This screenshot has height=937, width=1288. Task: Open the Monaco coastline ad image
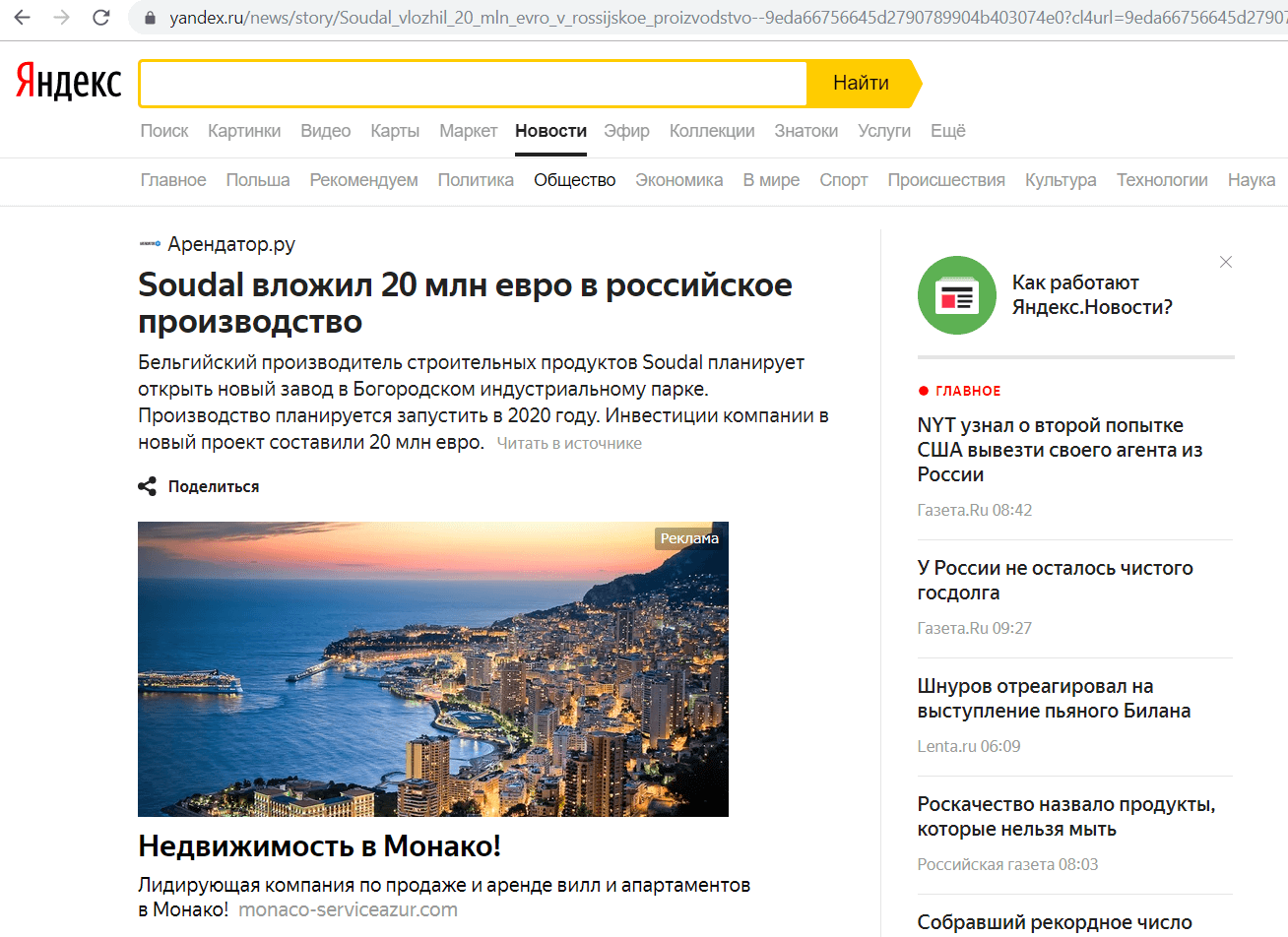[433, 669]
